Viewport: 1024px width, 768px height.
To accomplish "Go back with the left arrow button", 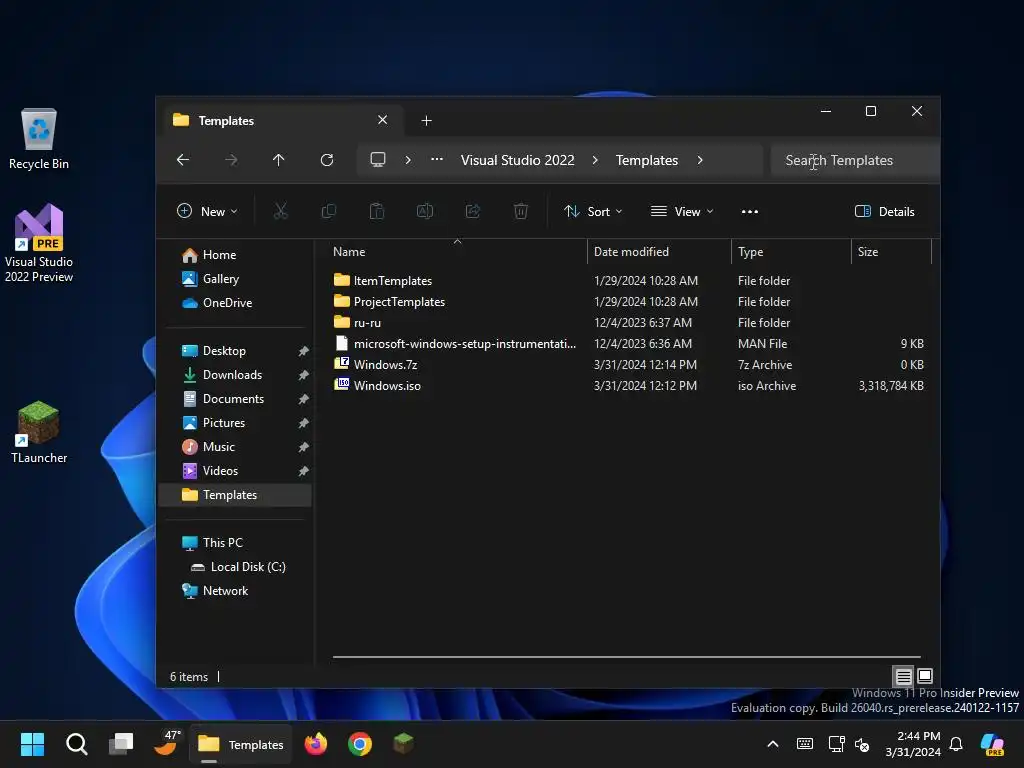I will pyautogui.click(x=183, y=160).
